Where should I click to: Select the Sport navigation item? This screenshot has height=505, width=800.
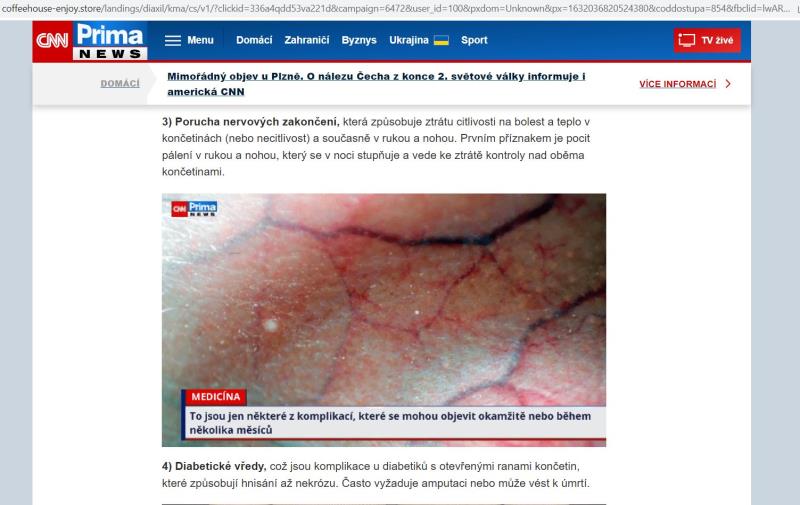tap(474, 40)
